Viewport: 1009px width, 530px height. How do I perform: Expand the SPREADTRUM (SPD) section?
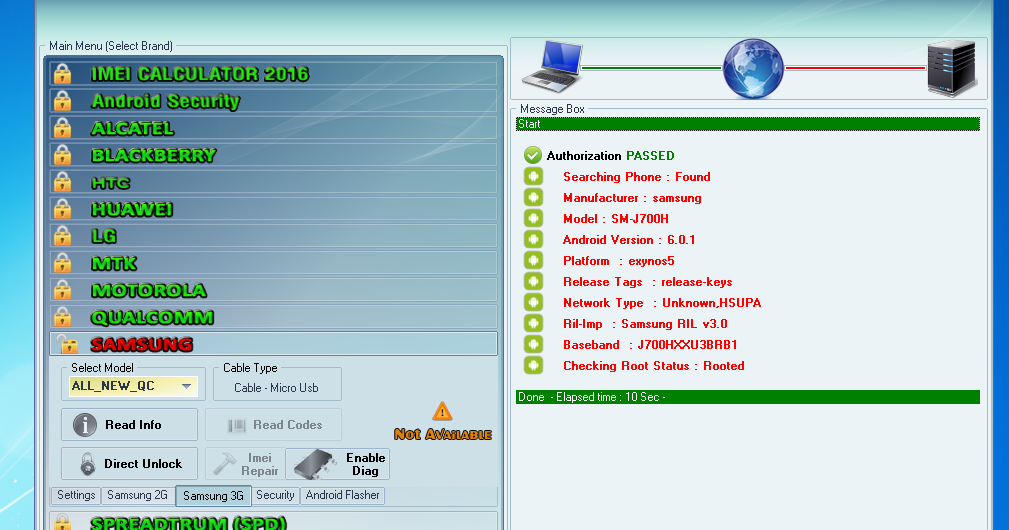273,522
